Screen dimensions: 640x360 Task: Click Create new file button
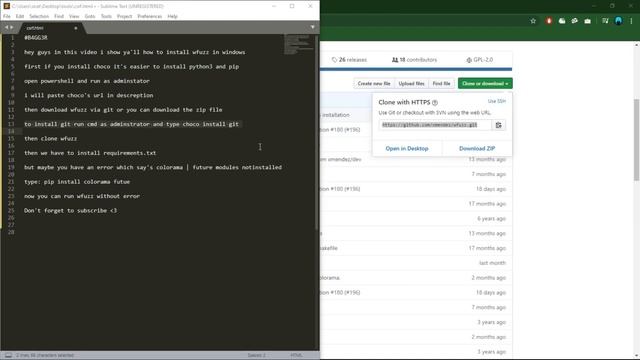click(374, 83)
